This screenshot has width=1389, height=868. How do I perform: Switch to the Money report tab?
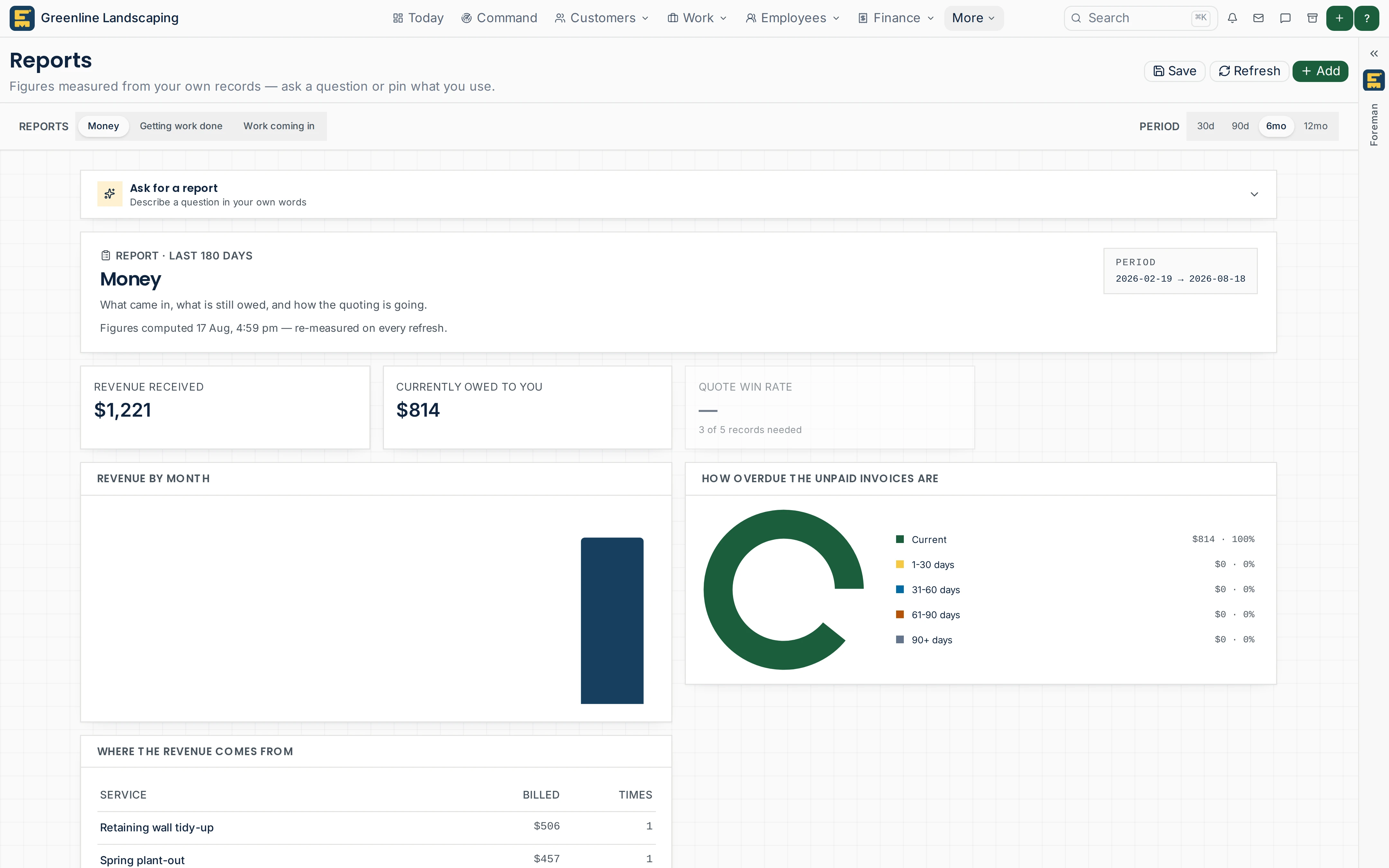click(x=103, y=126)
